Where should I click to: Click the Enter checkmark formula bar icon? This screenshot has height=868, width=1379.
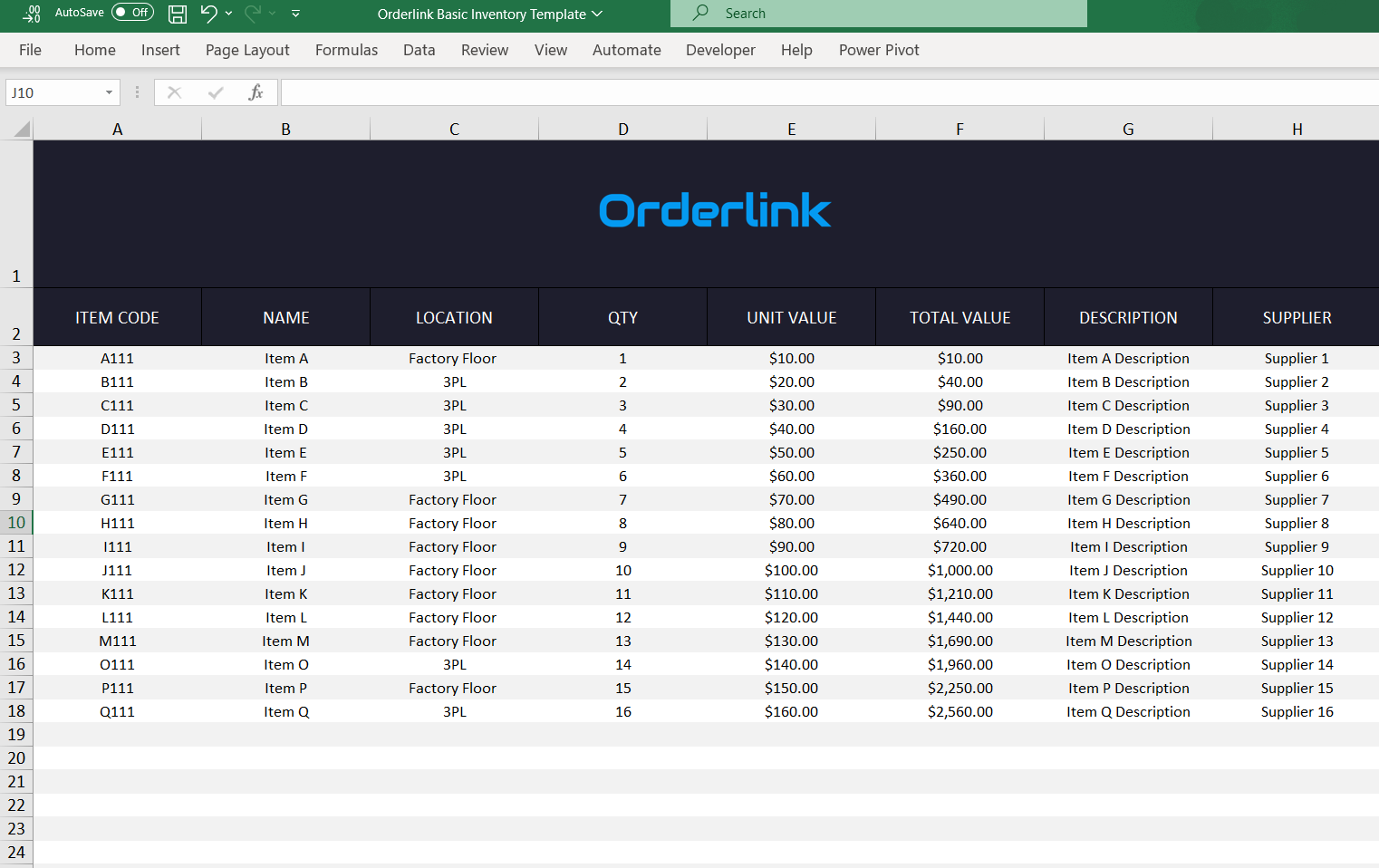point(216,92)
